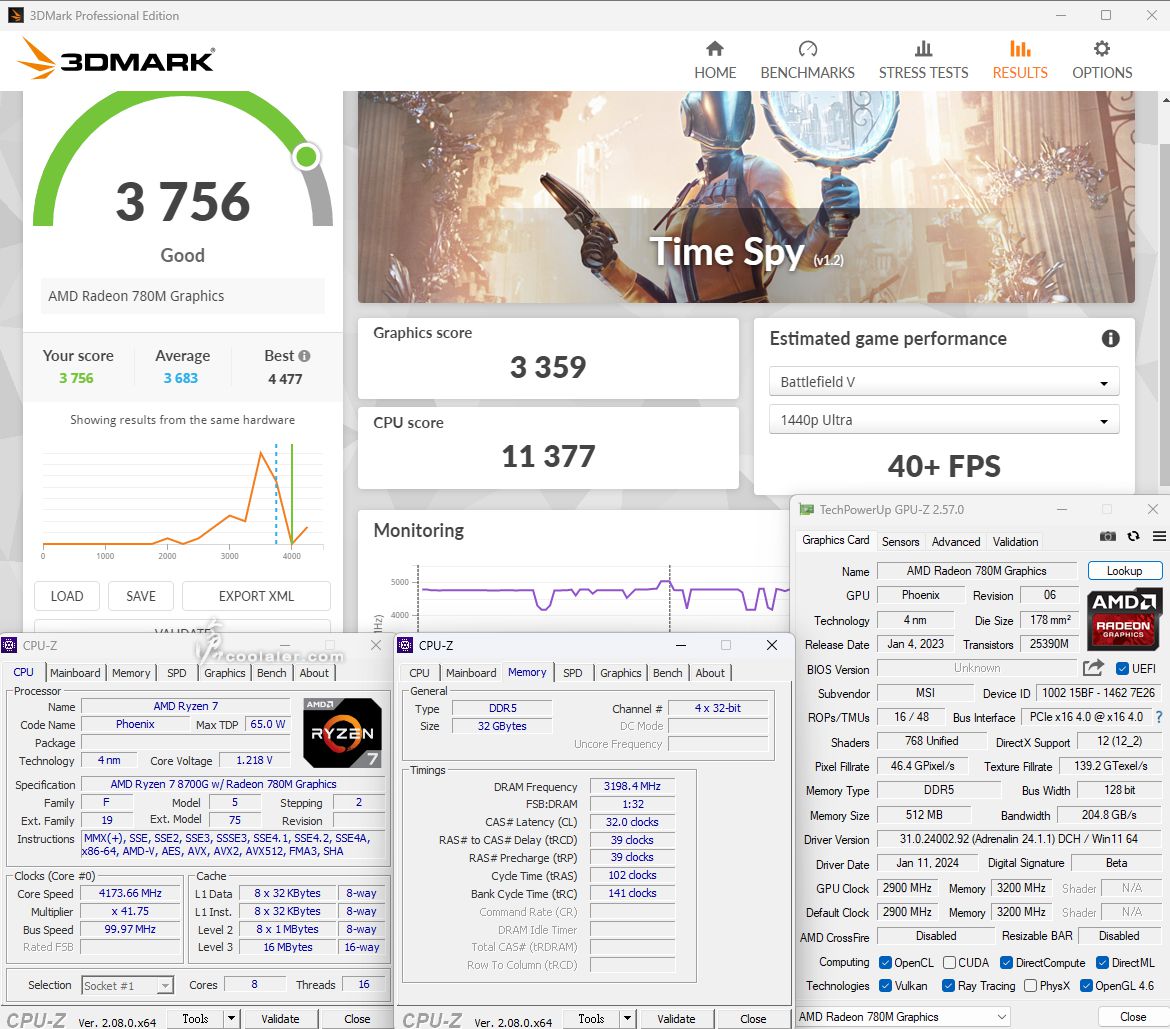Open the Options gear icon
1170x1029 pixels.
coord(1102,49)
